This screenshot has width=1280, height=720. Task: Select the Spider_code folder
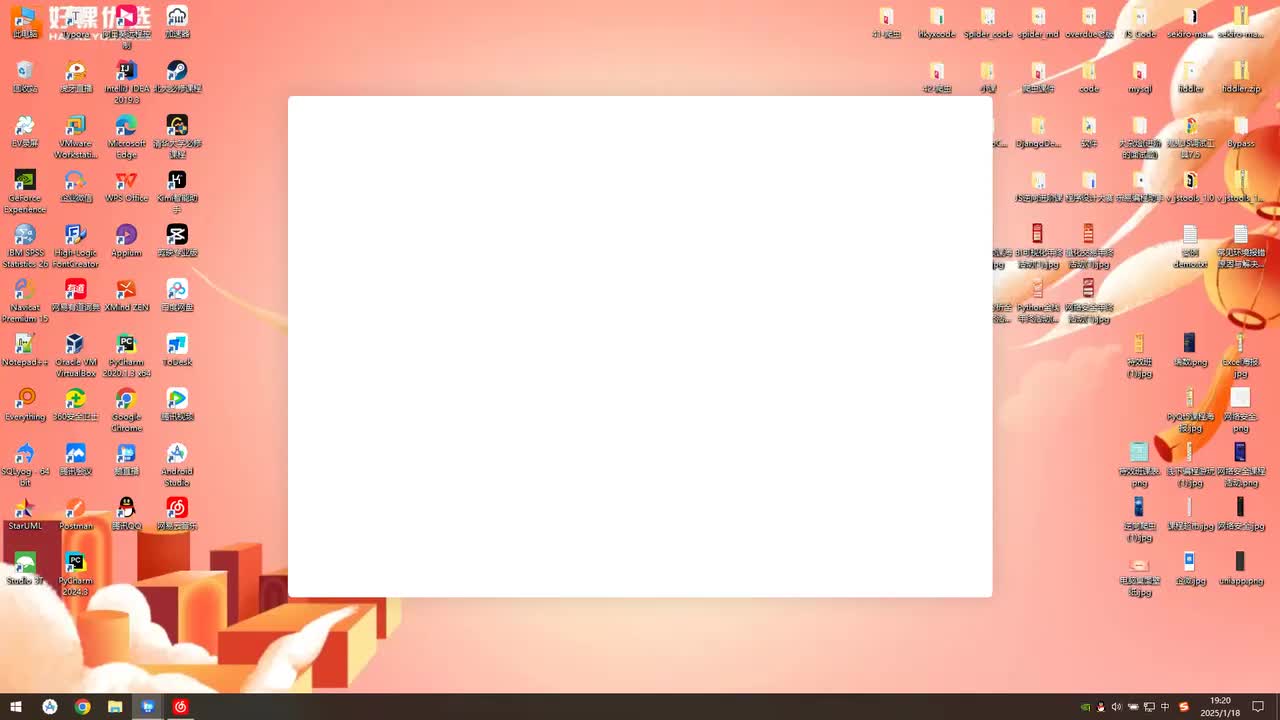pyautogui.click(x=988, y=22)
